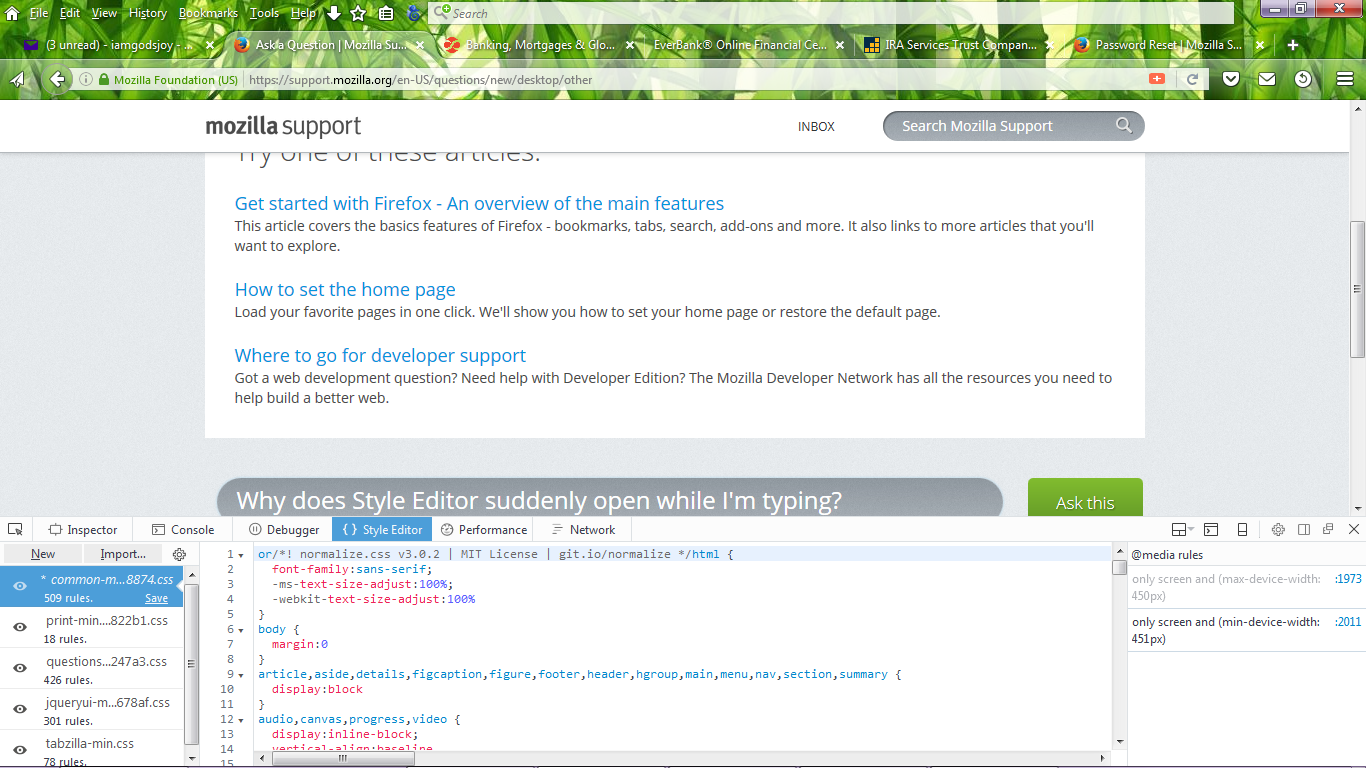Pop devtools out into separate window

[1328, 529]
